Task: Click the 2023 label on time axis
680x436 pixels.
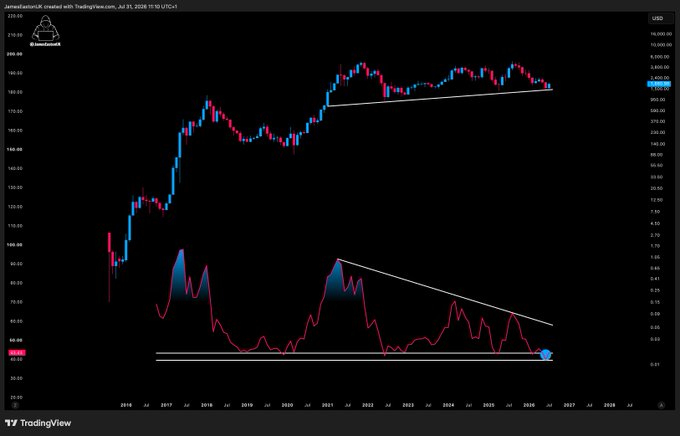Action: point(408,405)
